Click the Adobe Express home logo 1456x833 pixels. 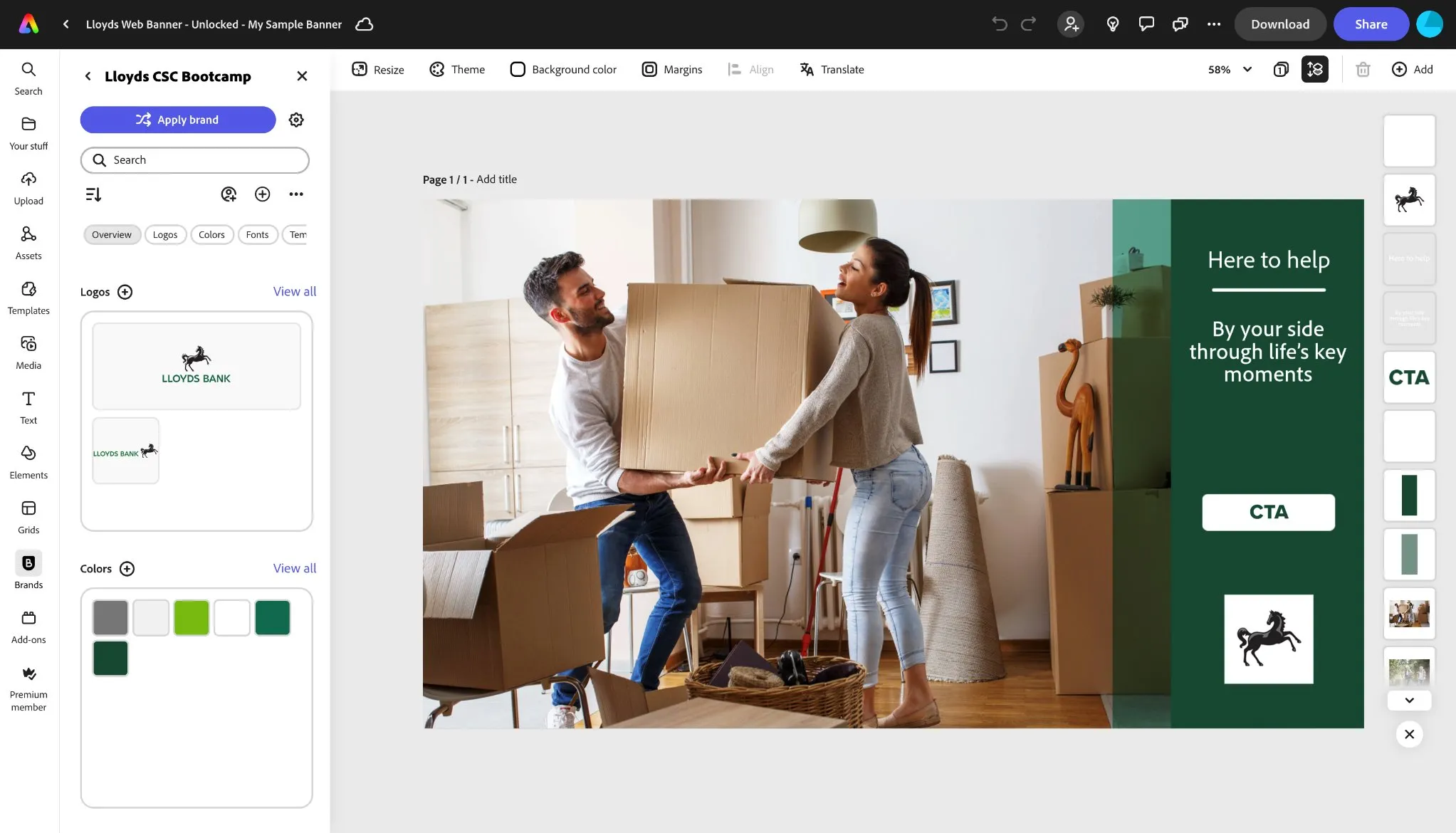click(28, 24)
